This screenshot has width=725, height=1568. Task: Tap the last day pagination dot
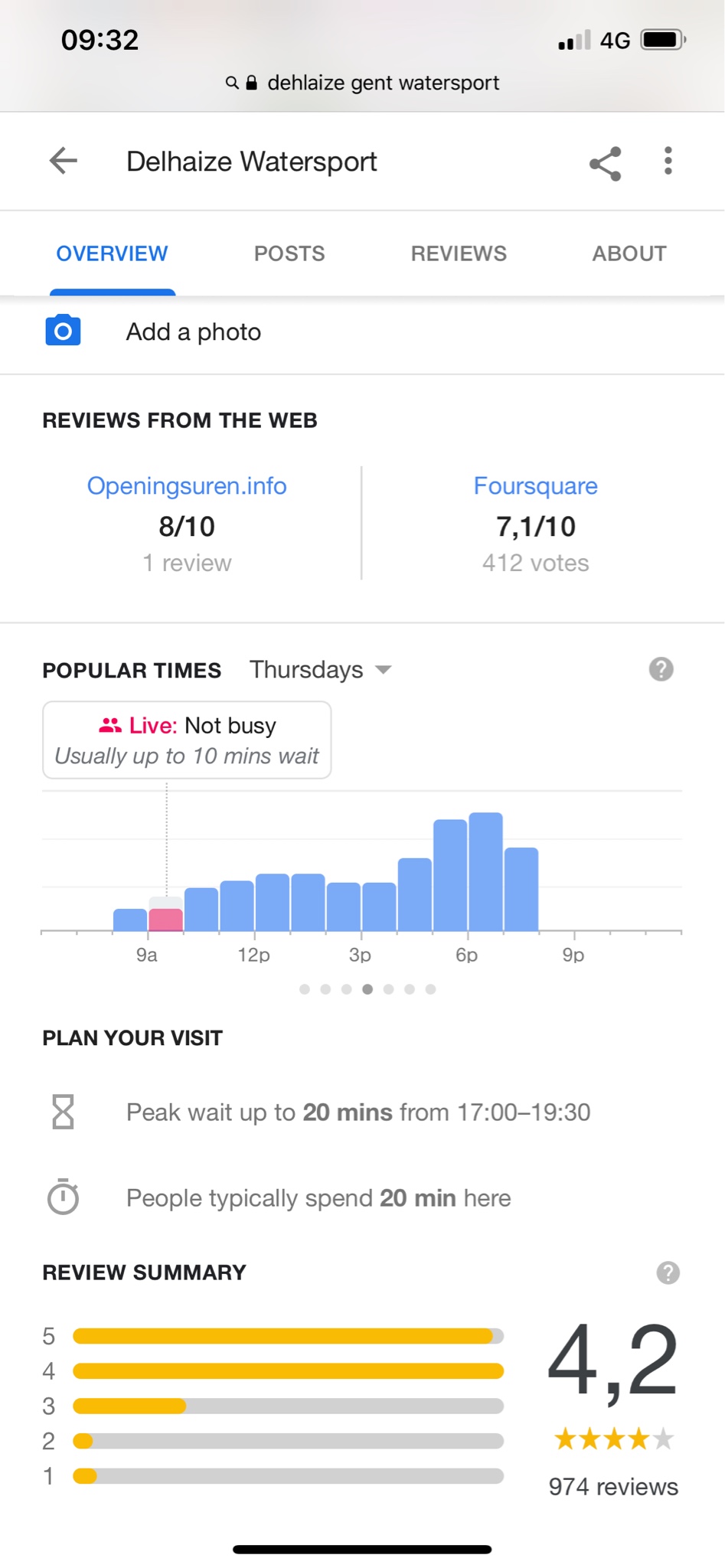431,989
